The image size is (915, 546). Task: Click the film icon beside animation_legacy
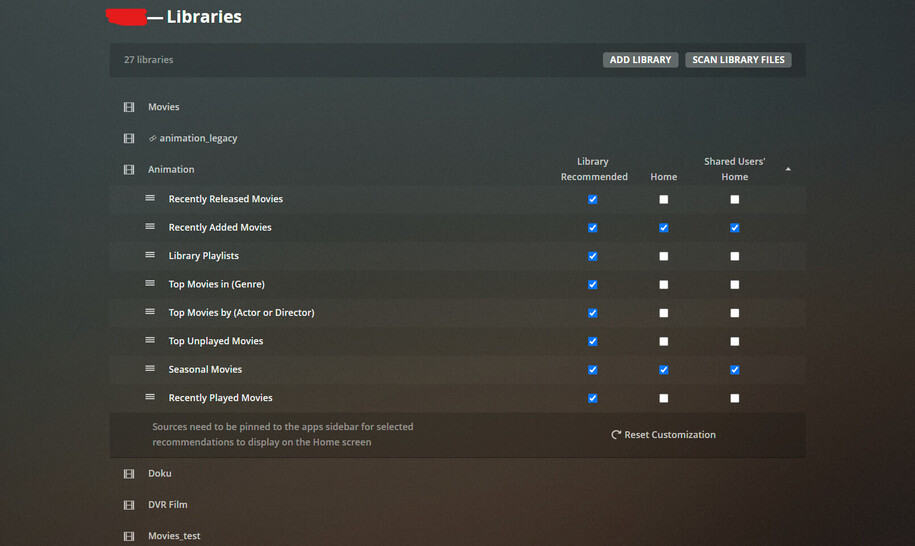129,138
